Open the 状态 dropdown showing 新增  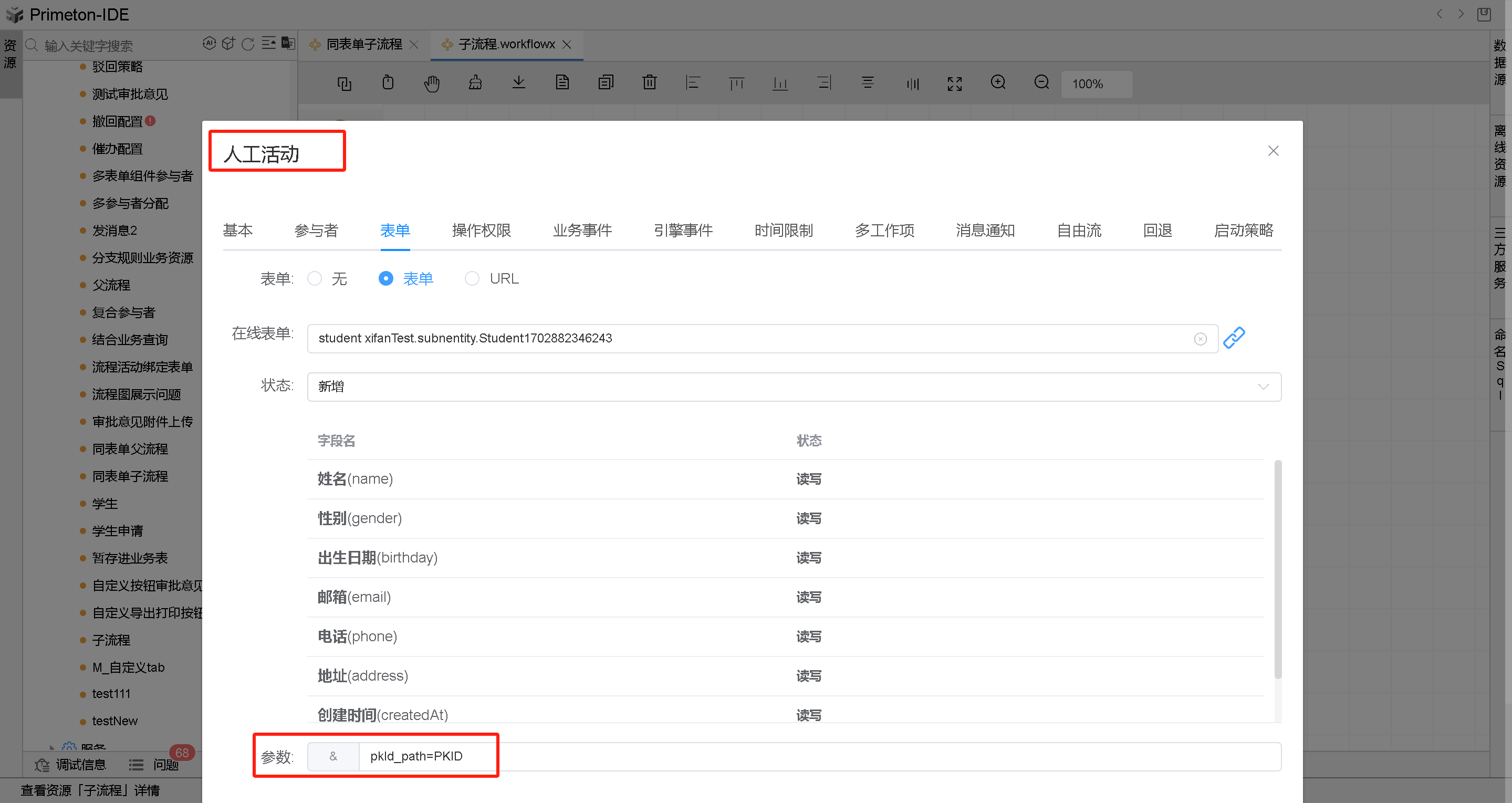click(x=794, y=387)
